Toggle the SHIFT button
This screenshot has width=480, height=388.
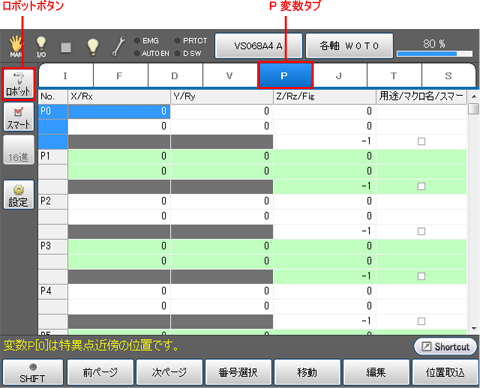click(x=33, y=372)
